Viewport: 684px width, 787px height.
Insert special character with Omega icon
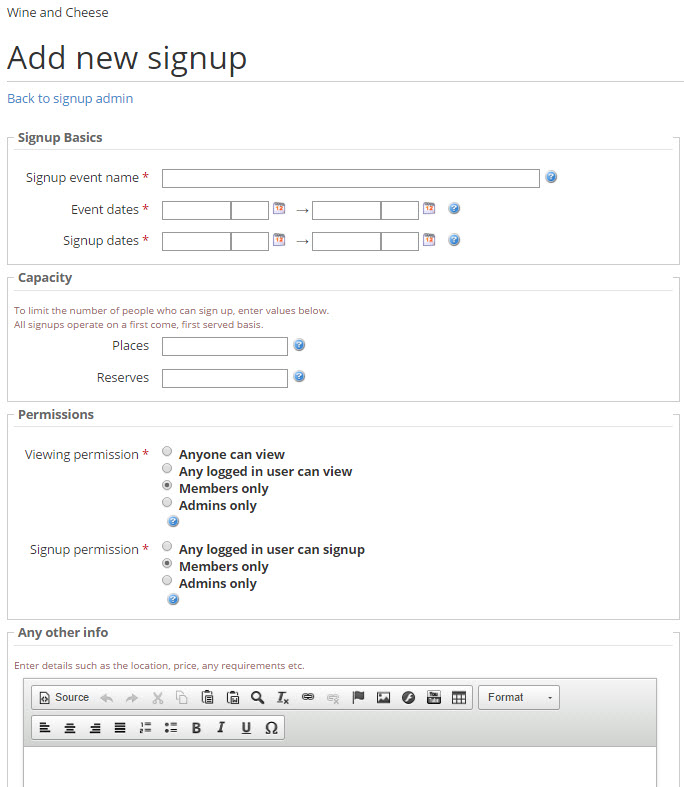(271, 728)
